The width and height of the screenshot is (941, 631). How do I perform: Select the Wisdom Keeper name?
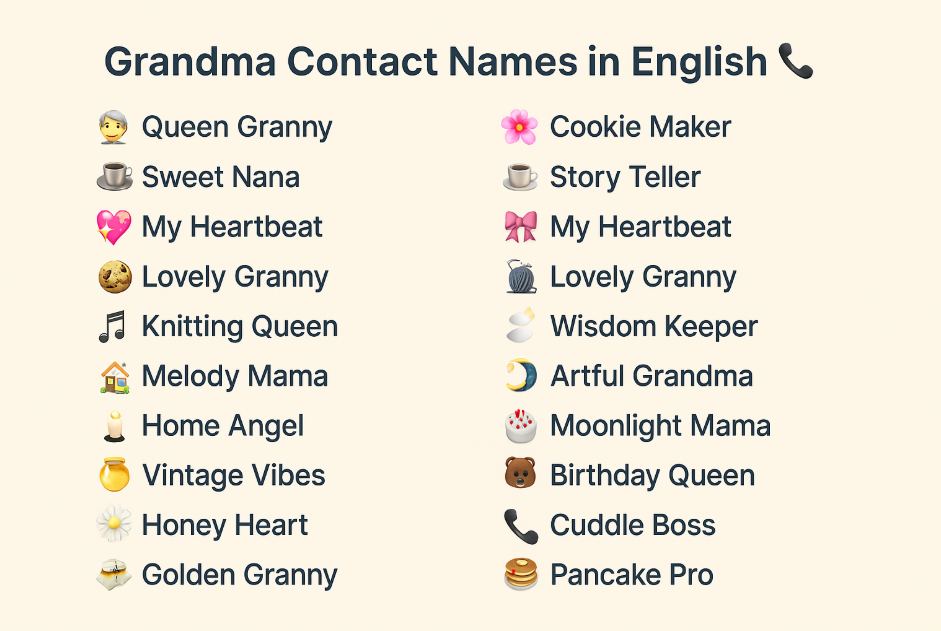point(654,327)
